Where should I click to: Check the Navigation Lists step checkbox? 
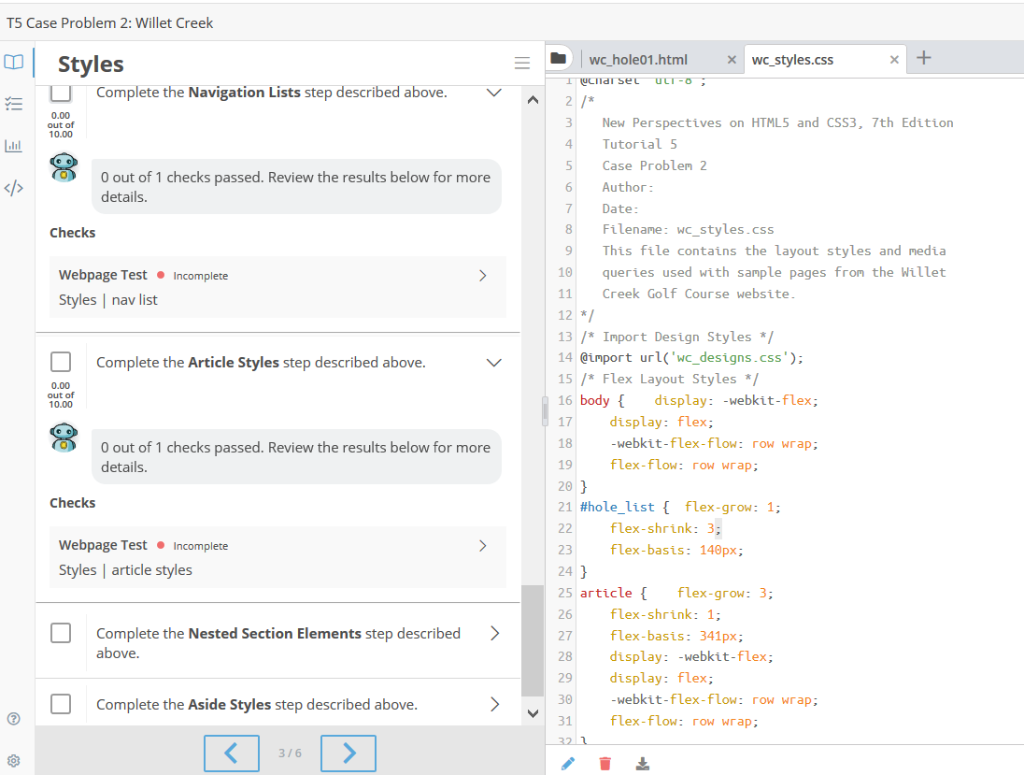(61, 92)
